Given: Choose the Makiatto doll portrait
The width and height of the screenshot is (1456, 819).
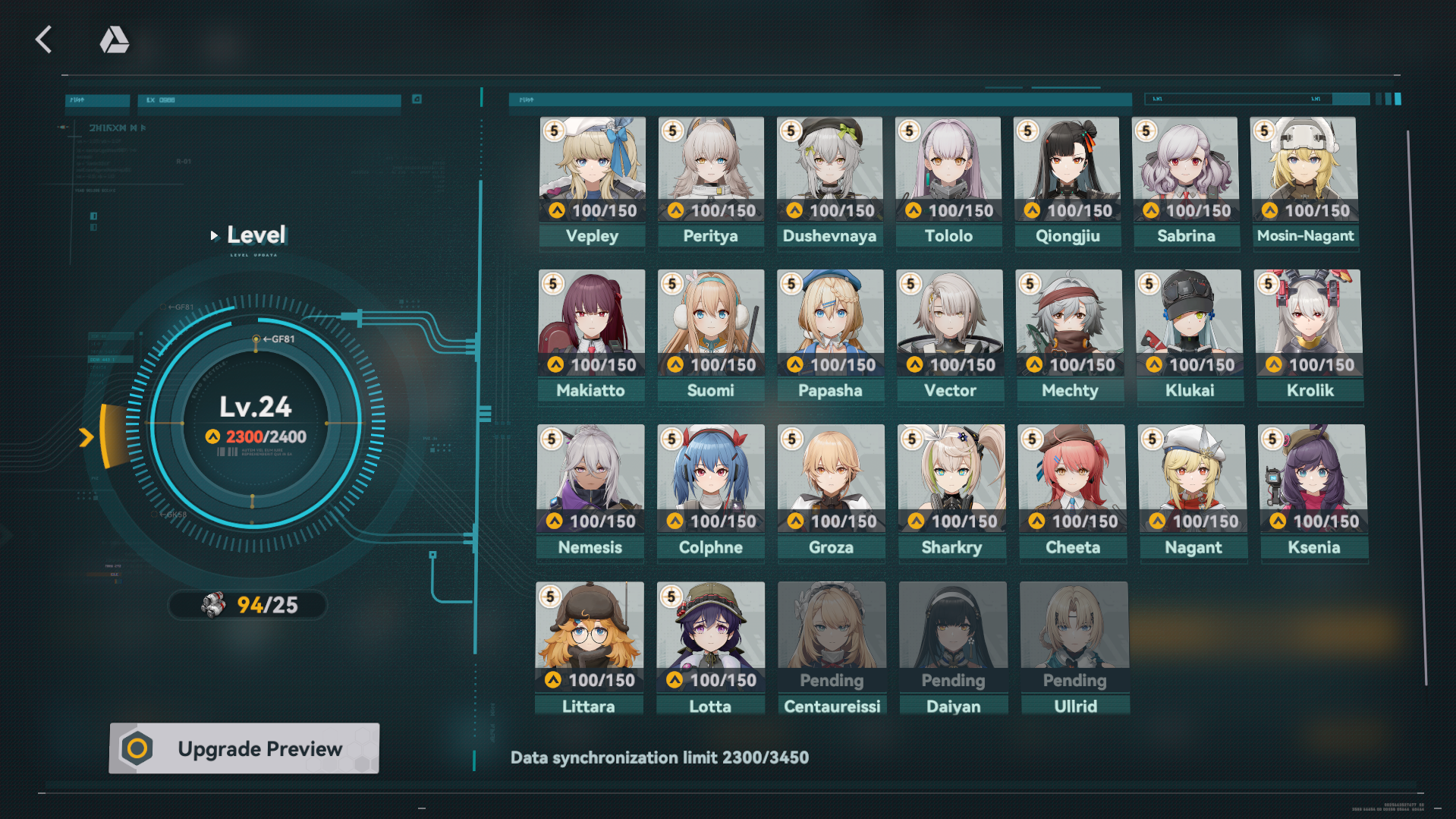Looking at the screenshot, I should click(x=592, y=323).
